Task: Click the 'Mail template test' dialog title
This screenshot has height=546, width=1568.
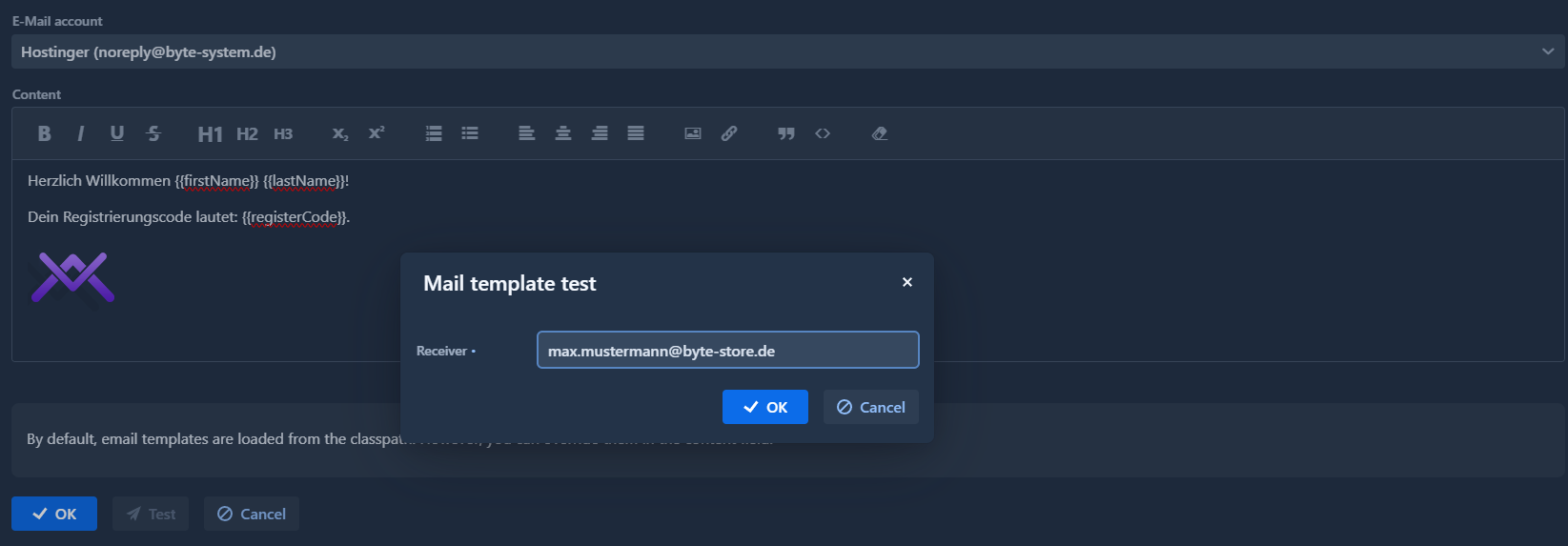Action: click(510, 283)
